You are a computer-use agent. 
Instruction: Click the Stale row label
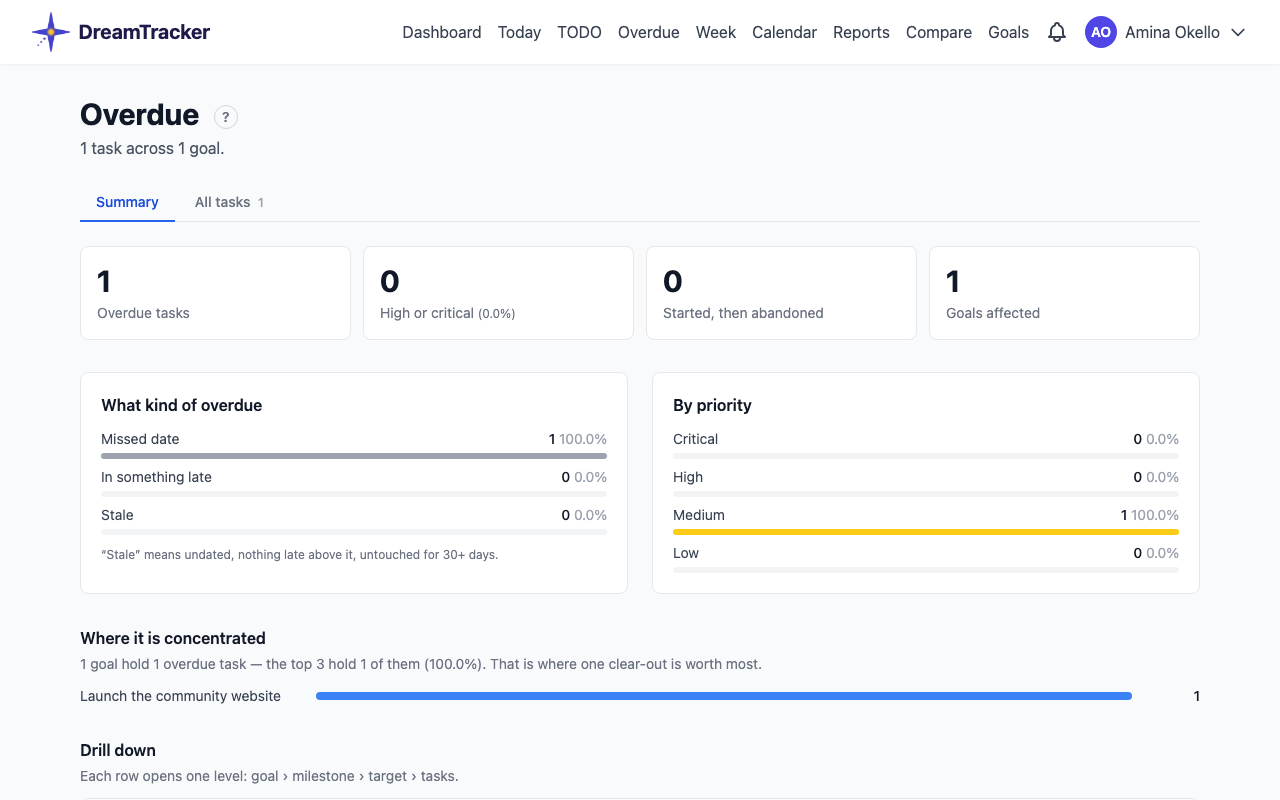pos(117,515)
